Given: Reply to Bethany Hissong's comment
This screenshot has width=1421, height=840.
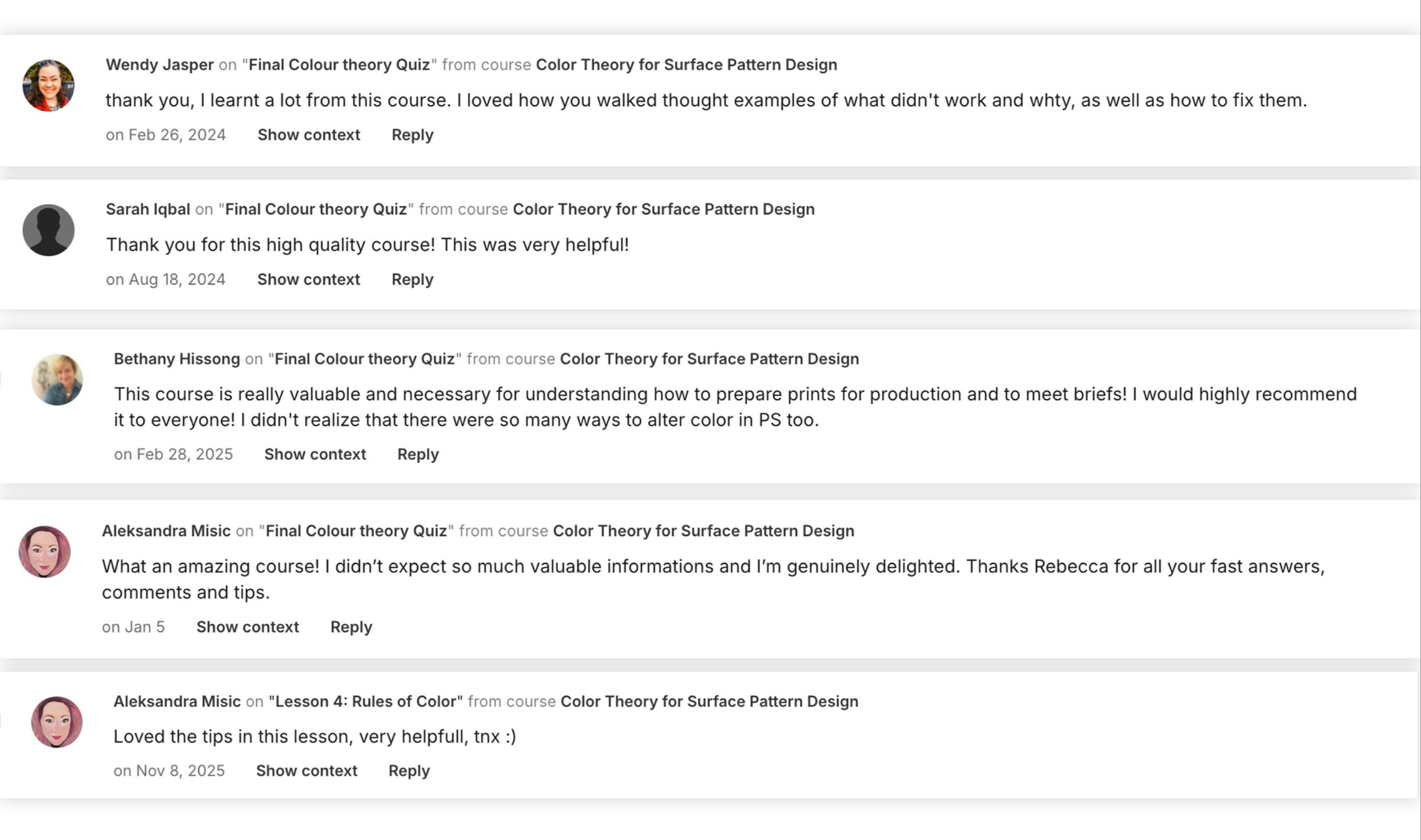Looking at the screenshot, I should coord(418,454).
